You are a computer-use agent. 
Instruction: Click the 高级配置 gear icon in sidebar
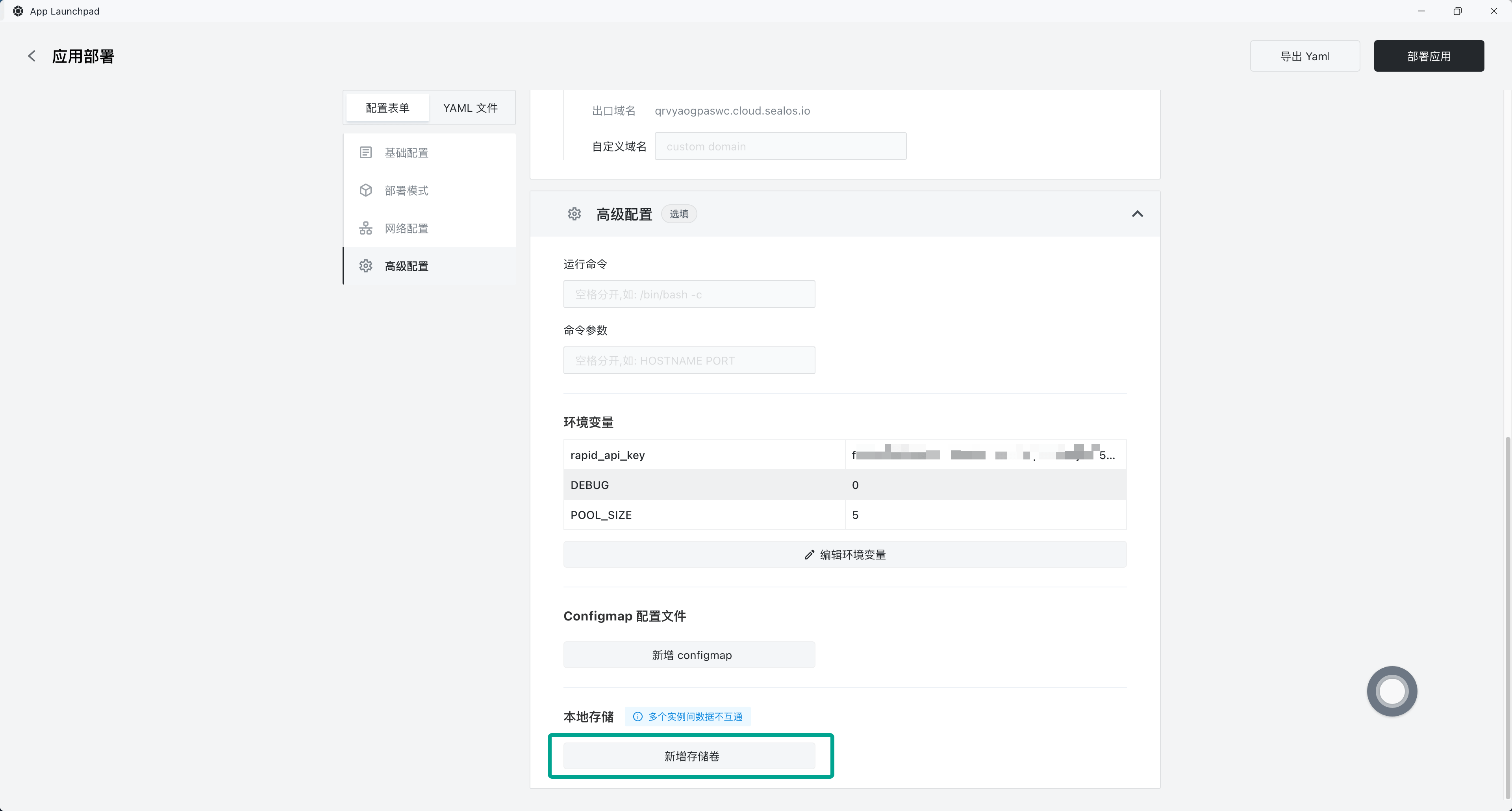click(366, 266)
